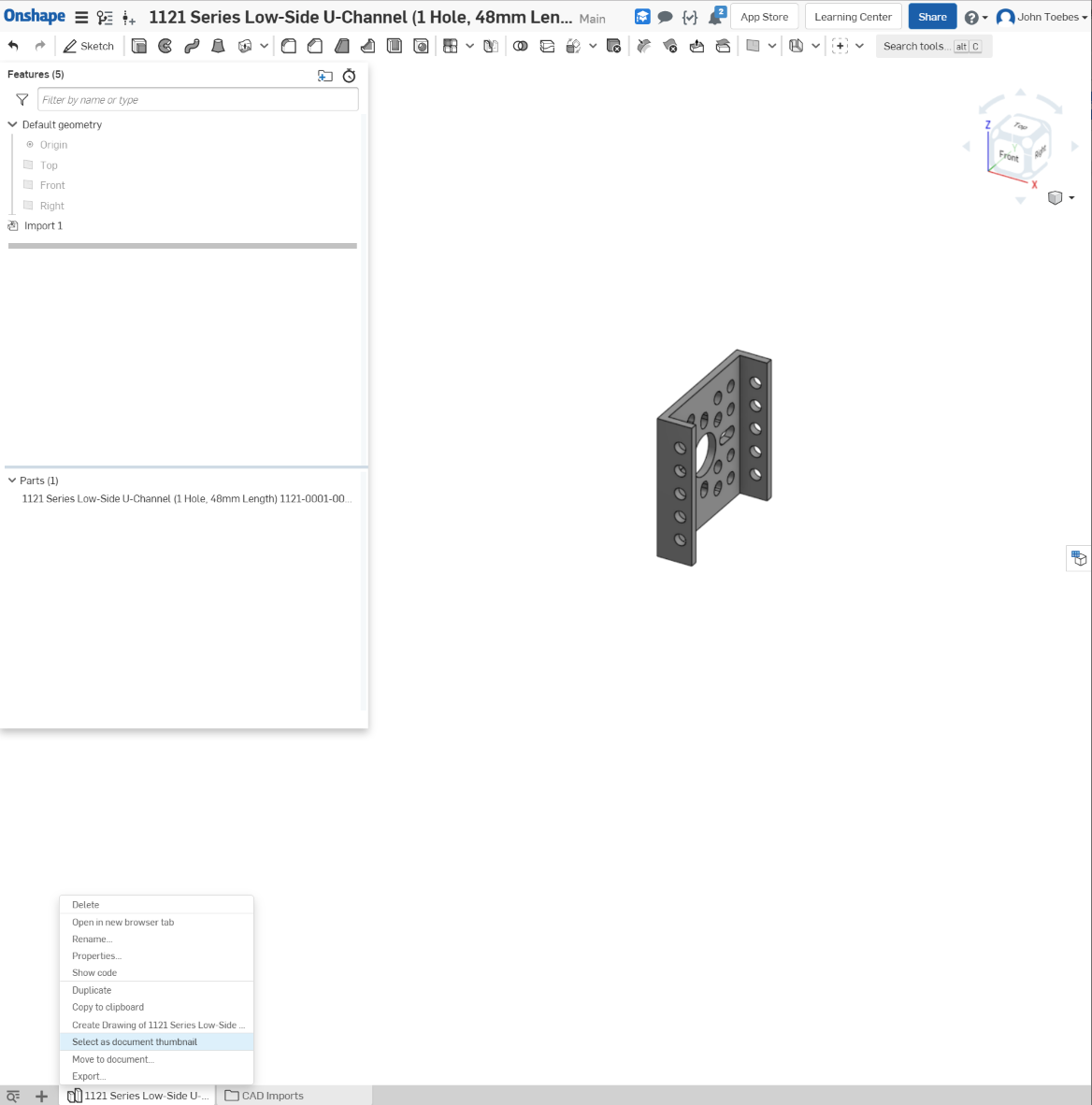Choose Rename... in the context menu
The width and height of the screenshot is (1092, 1105).
[156, 939]
